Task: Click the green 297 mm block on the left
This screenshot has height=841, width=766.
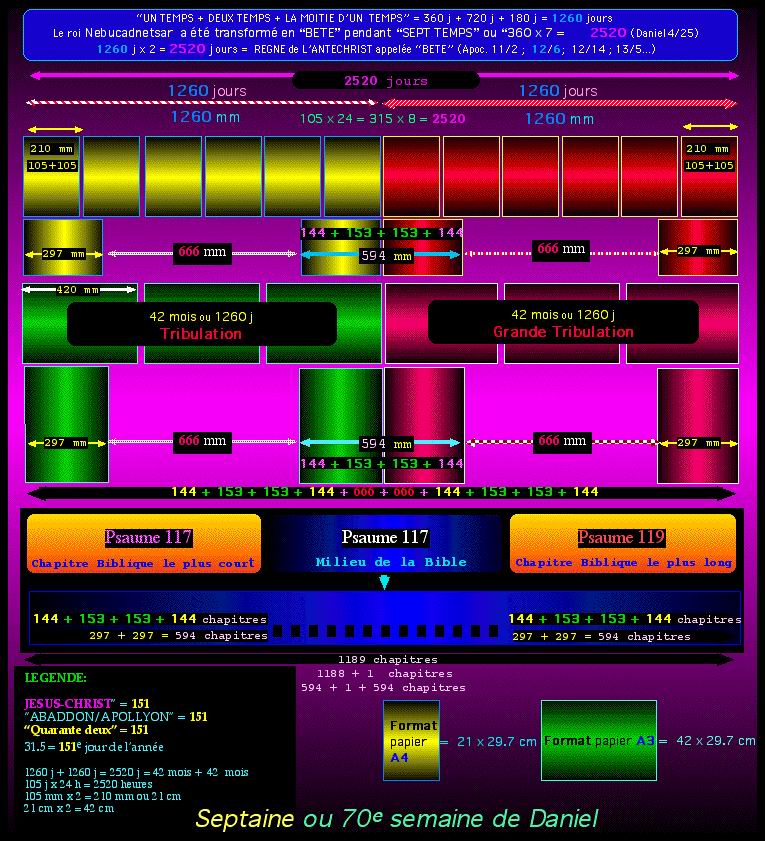Action: pyautogui.click(x=67, y=425)
